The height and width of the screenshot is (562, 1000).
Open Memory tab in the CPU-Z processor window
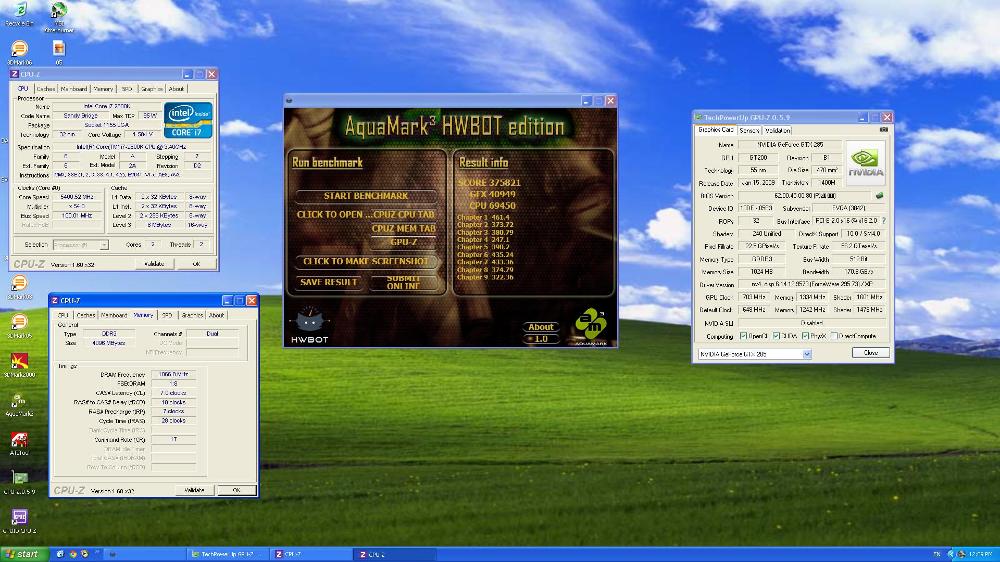pyautogui.click(x=103, y=89)
